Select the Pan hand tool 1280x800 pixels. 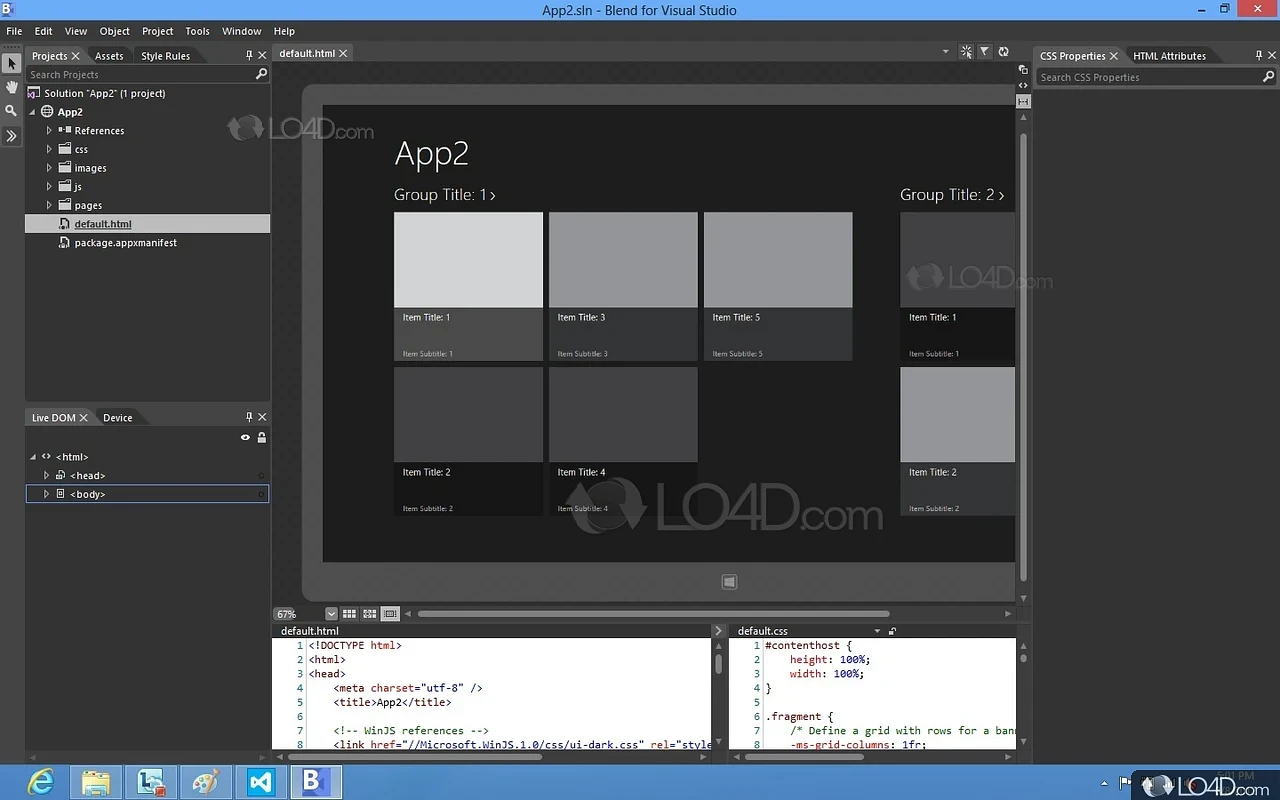click(11, 88)
